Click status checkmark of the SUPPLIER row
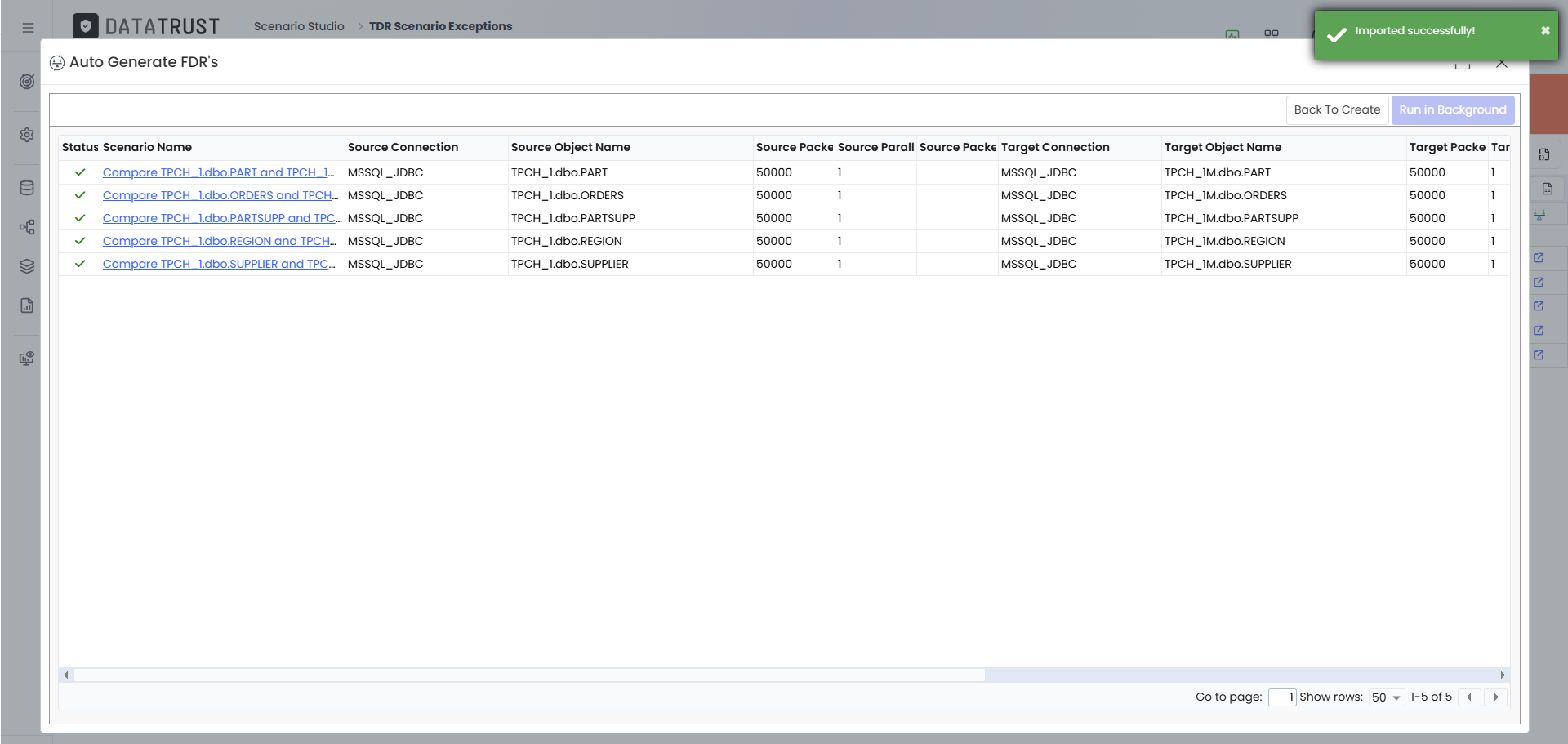This screenshot has width=1568, height=744. point(80,264)
